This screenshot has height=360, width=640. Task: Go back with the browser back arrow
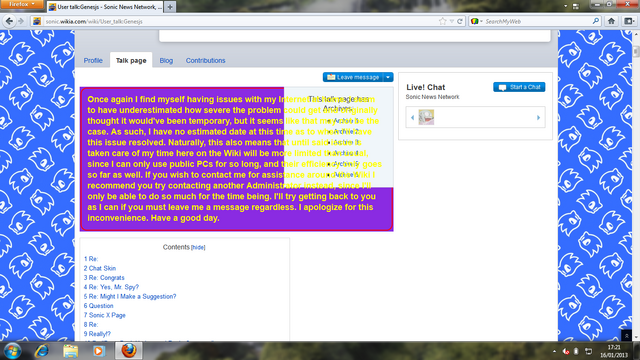(9, 21)
